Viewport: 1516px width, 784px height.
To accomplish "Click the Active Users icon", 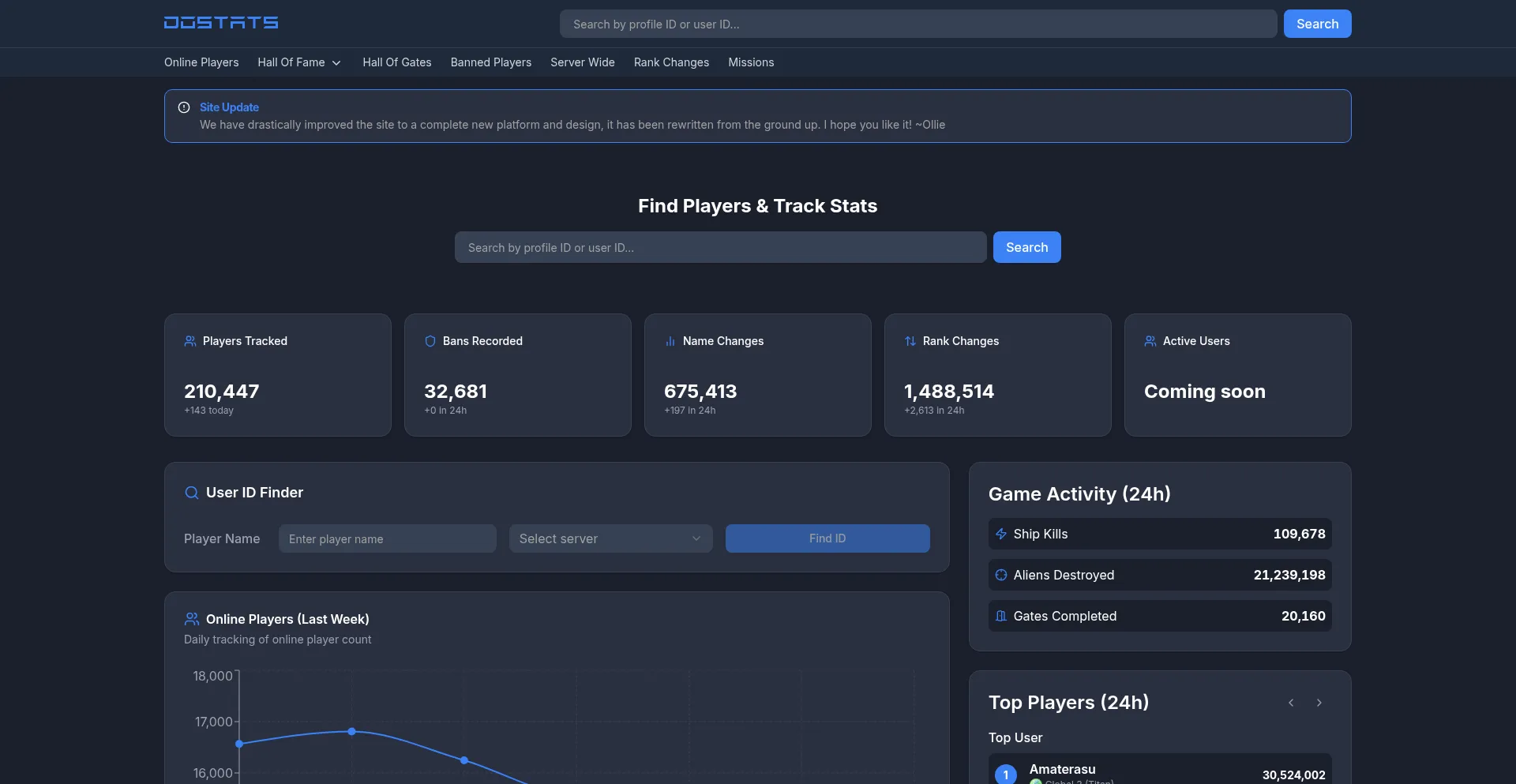I will (1150, 341).
